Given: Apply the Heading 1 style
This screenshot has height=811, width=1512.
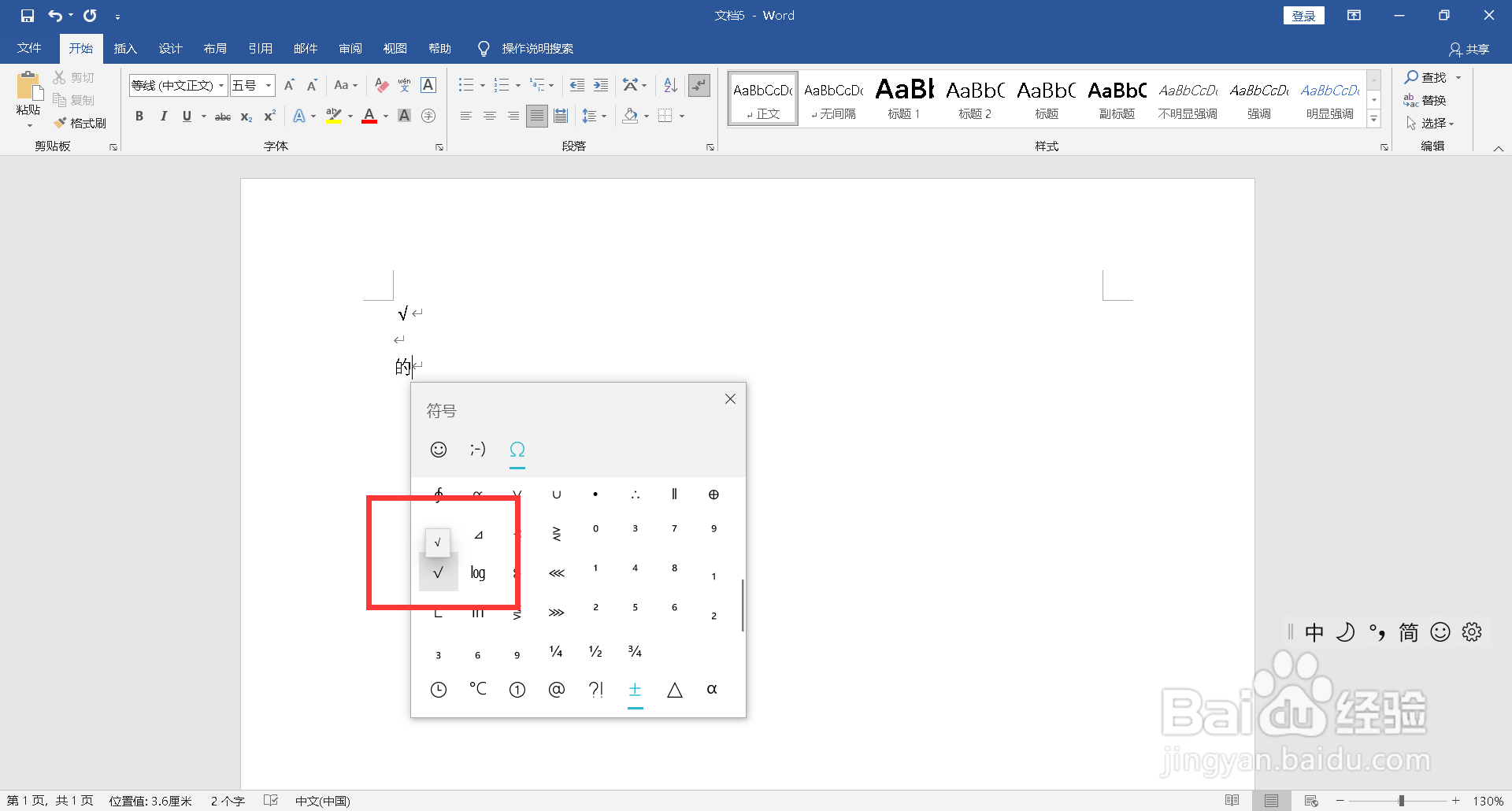Looking at the screenshot, I should (x=904, y=98).
